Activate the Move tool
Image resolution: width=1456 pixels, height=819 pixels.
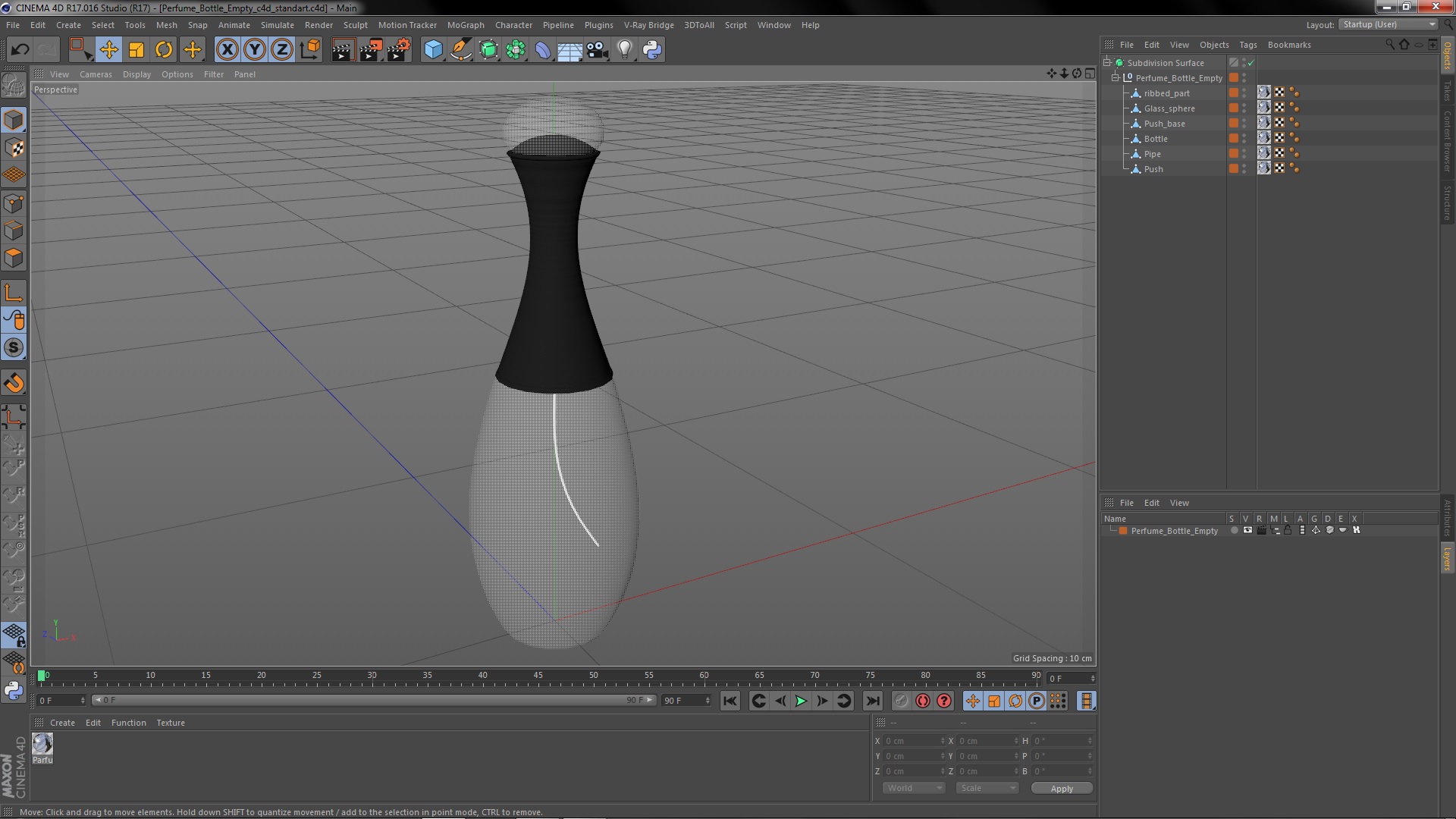pyautogui.click(x=108, y=50)
